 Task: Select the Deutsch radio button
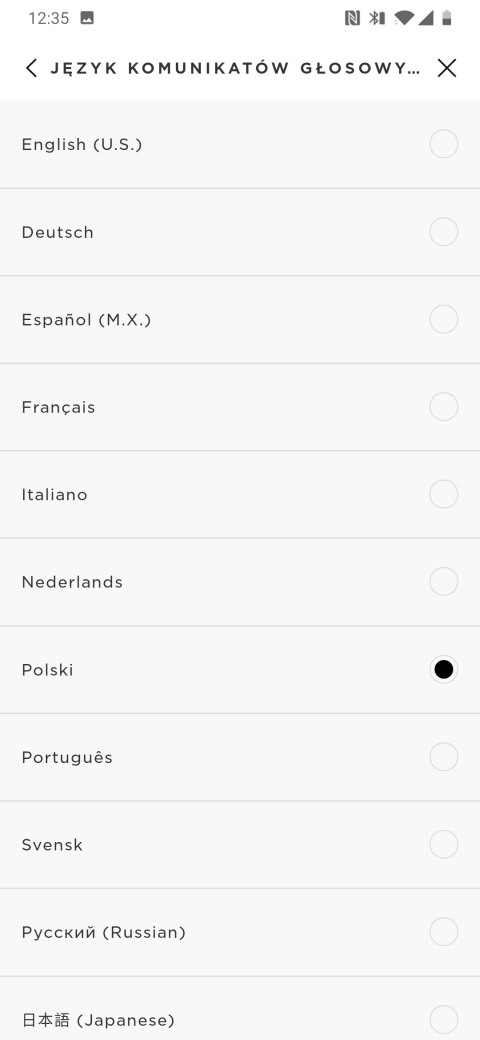pyautogui.click(x=444, y=231)
